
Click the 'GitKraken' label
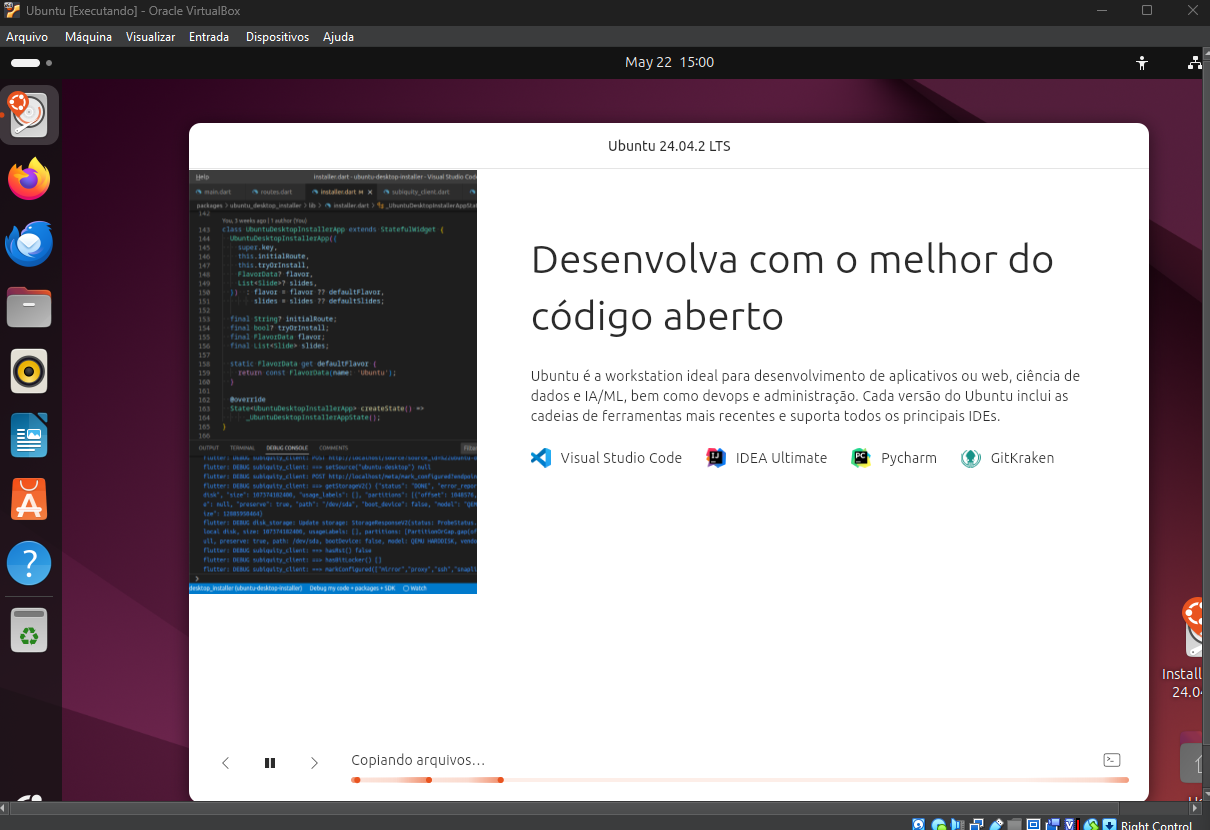(x=1022, y=458)
